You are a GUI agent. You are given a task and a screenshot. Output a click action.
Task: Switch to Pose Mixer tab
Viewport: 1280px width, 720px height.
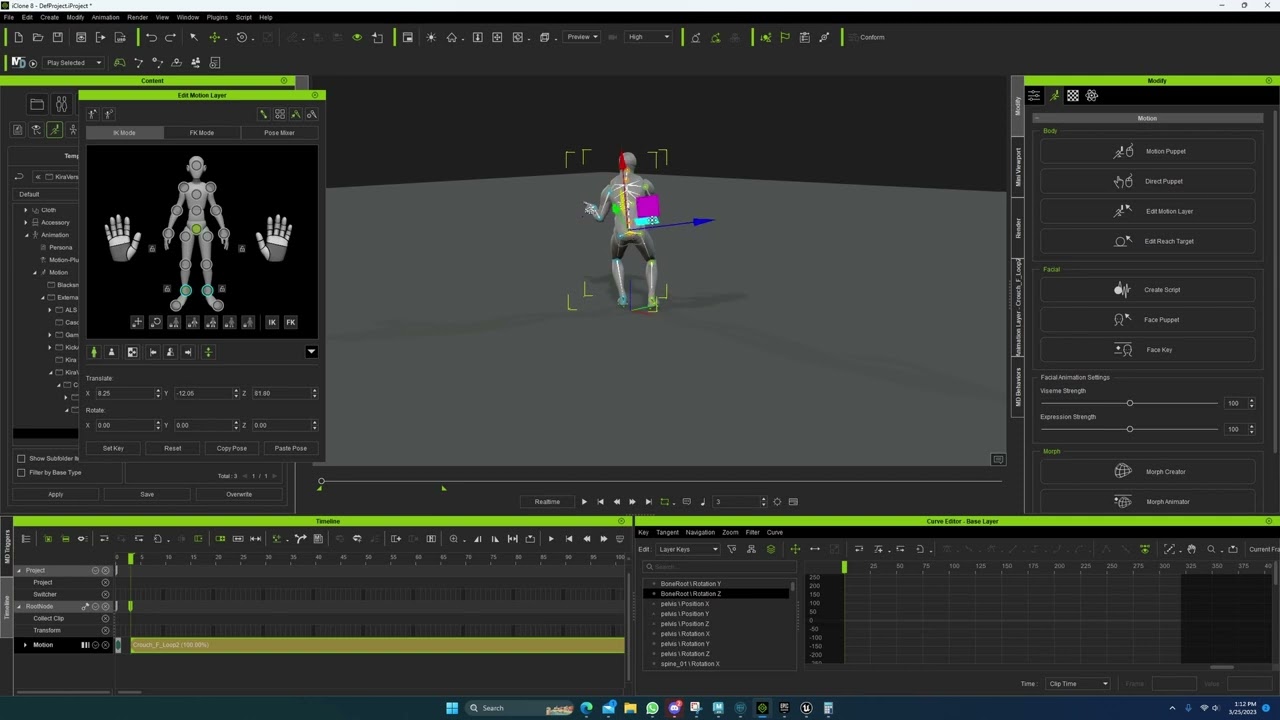[279, 133]
